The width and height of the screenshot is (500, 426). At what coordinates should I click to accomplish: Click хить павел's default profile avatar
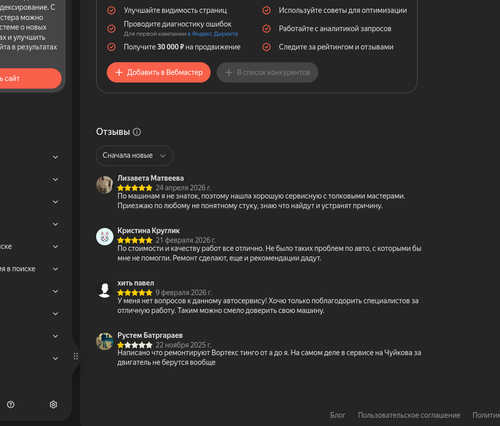click(105, 289)
